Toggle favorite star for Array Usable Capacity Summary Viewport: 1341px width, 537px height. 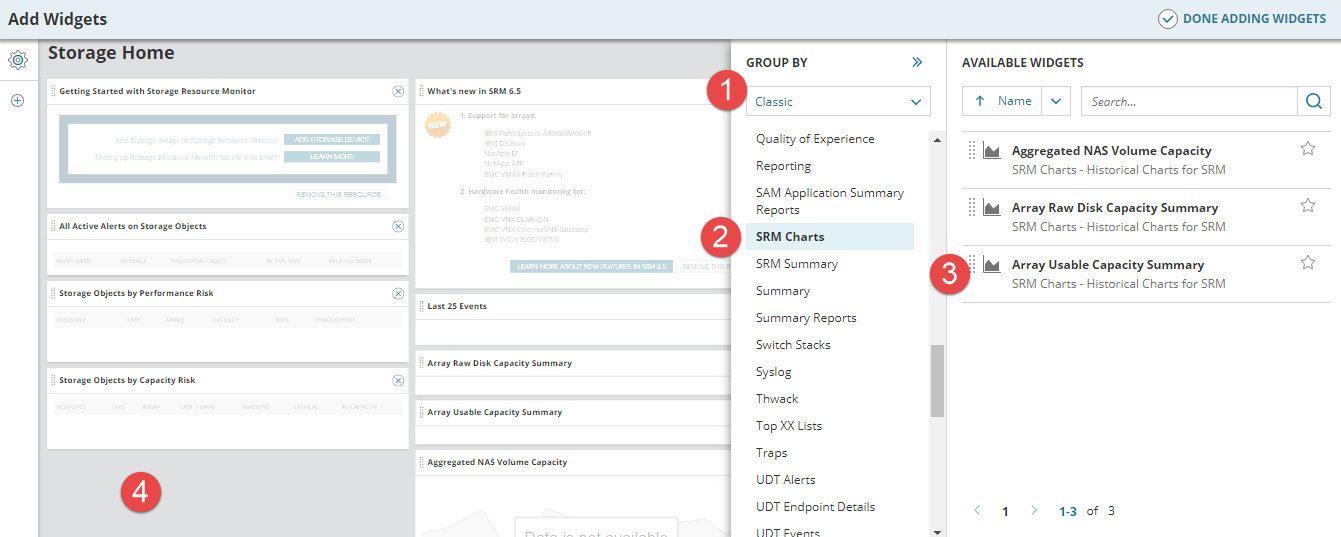coord(1307,263)
